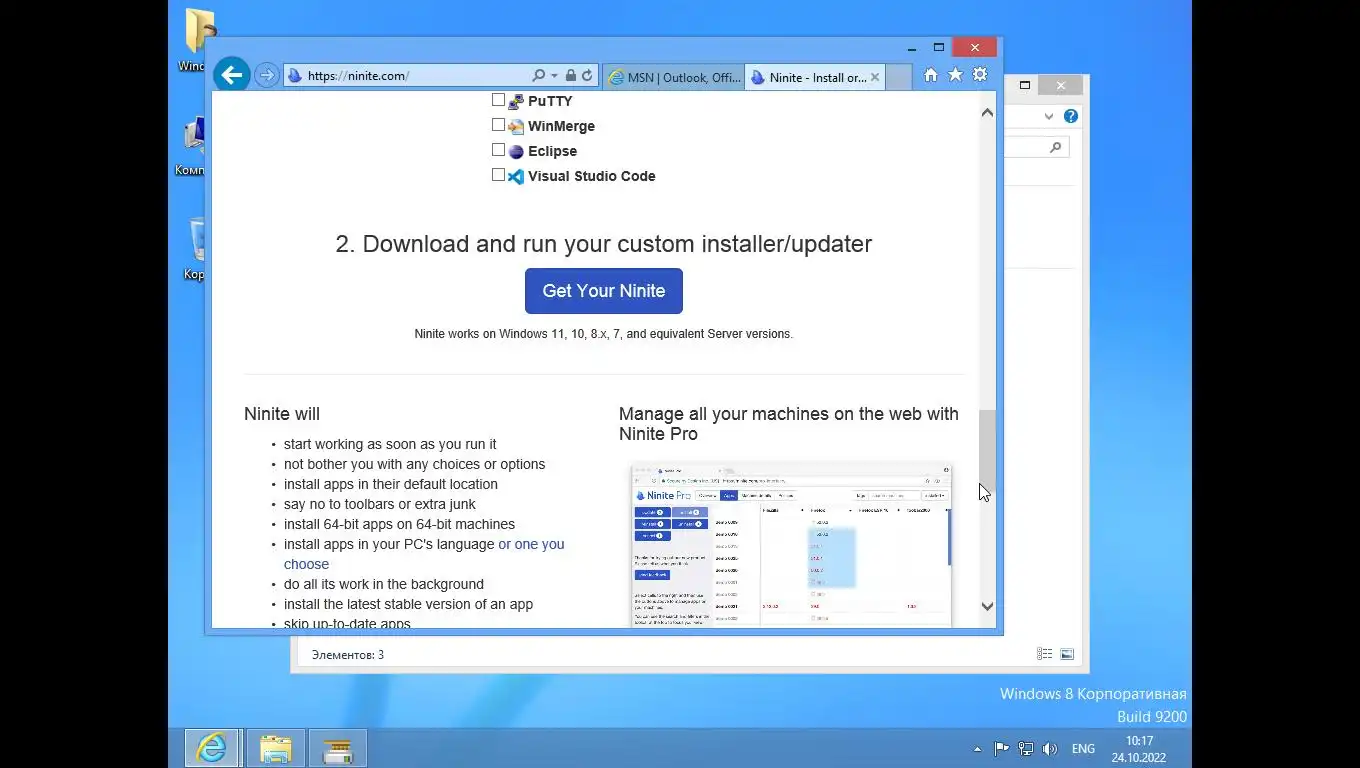The height and width of the screenshot is (768, 1360).
Task: Click the Get Your Ninite button
Action: click(604, 291)
